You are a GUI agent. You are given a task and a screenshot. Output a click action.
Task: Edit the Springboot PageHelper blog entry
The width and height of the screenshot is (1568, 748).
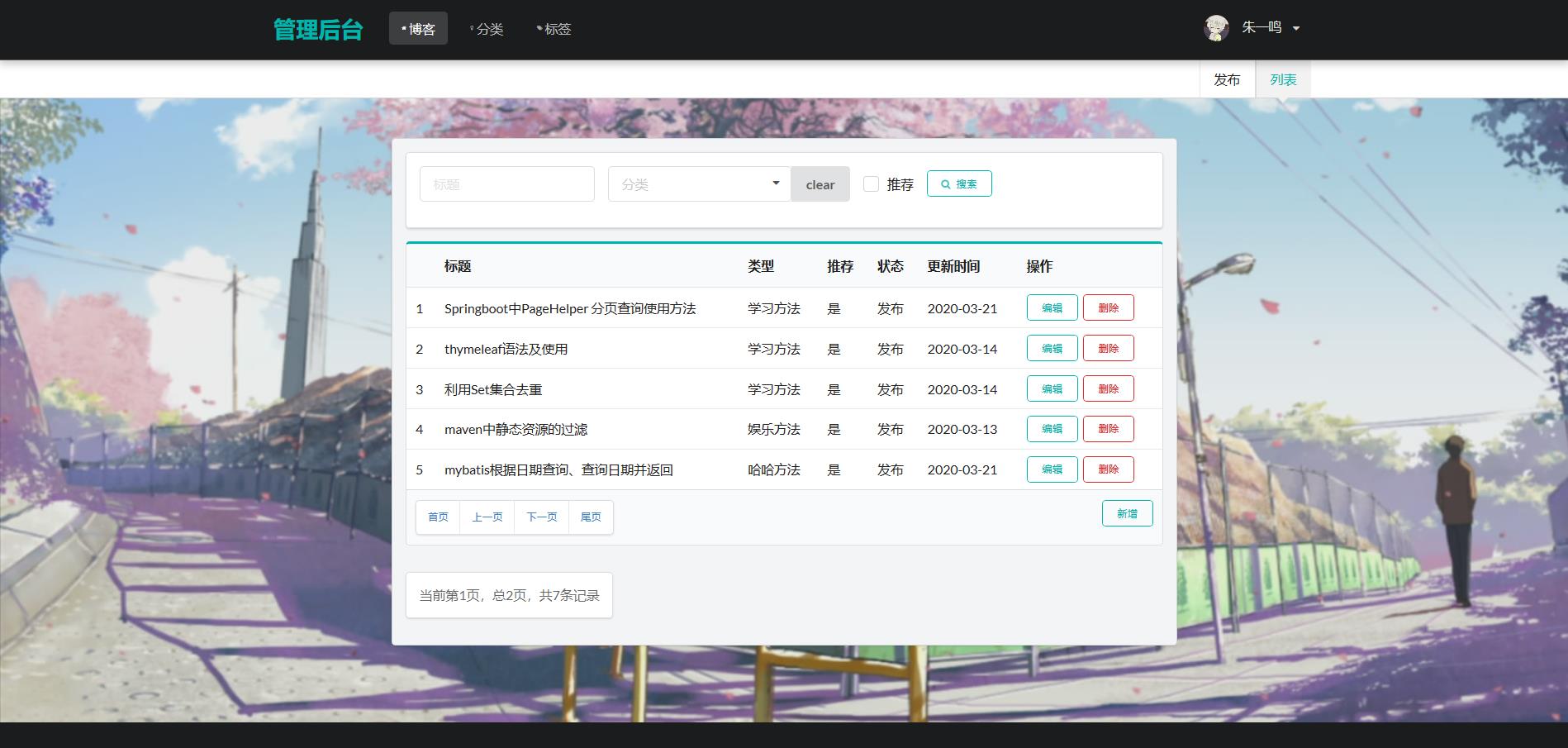[1052, 307]
